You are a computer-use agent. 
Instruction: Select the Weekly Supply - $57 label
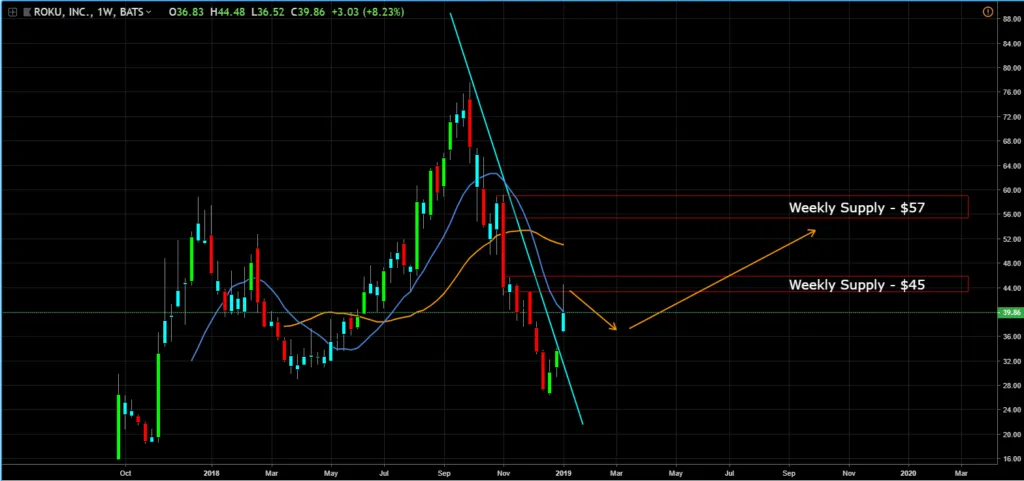(857, 207)
